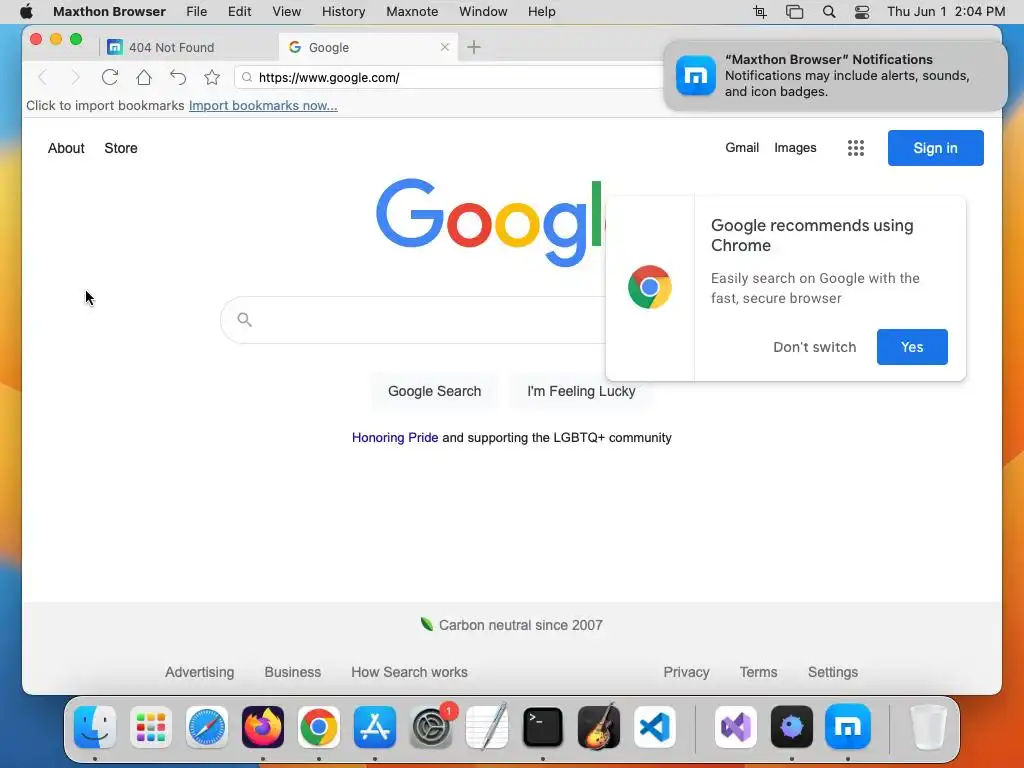Open Visual Studio from the dock
The image size is (1024, 768).
736,726
